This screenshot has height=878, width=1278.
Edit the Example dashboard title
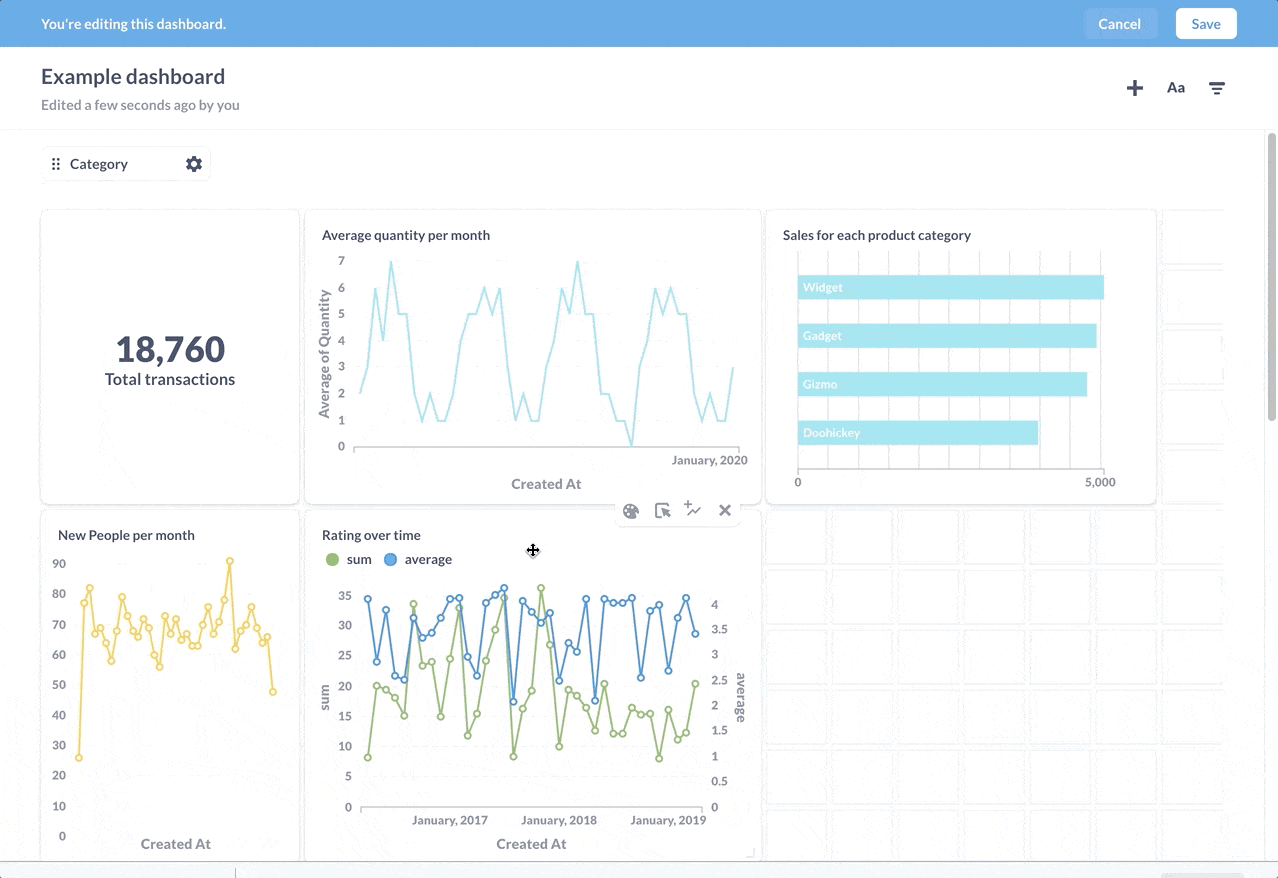click(x=133, y=77)
